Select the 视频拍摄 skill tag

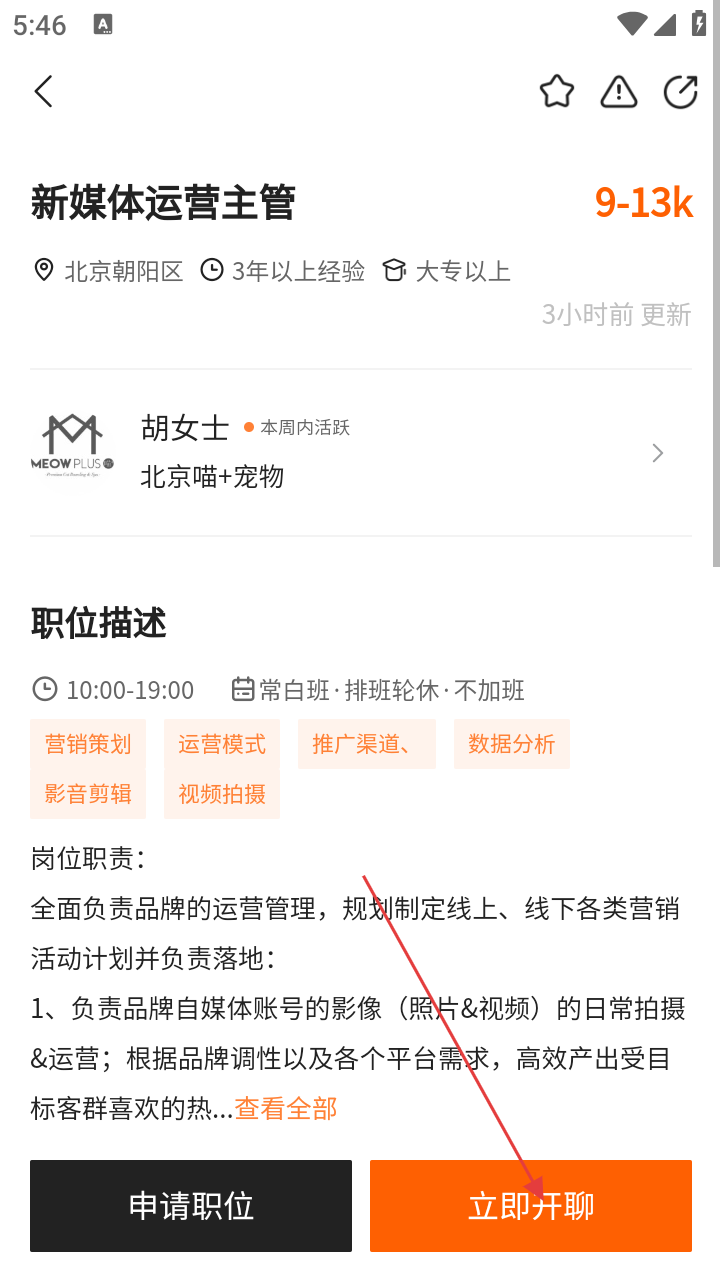coord(222,794)
